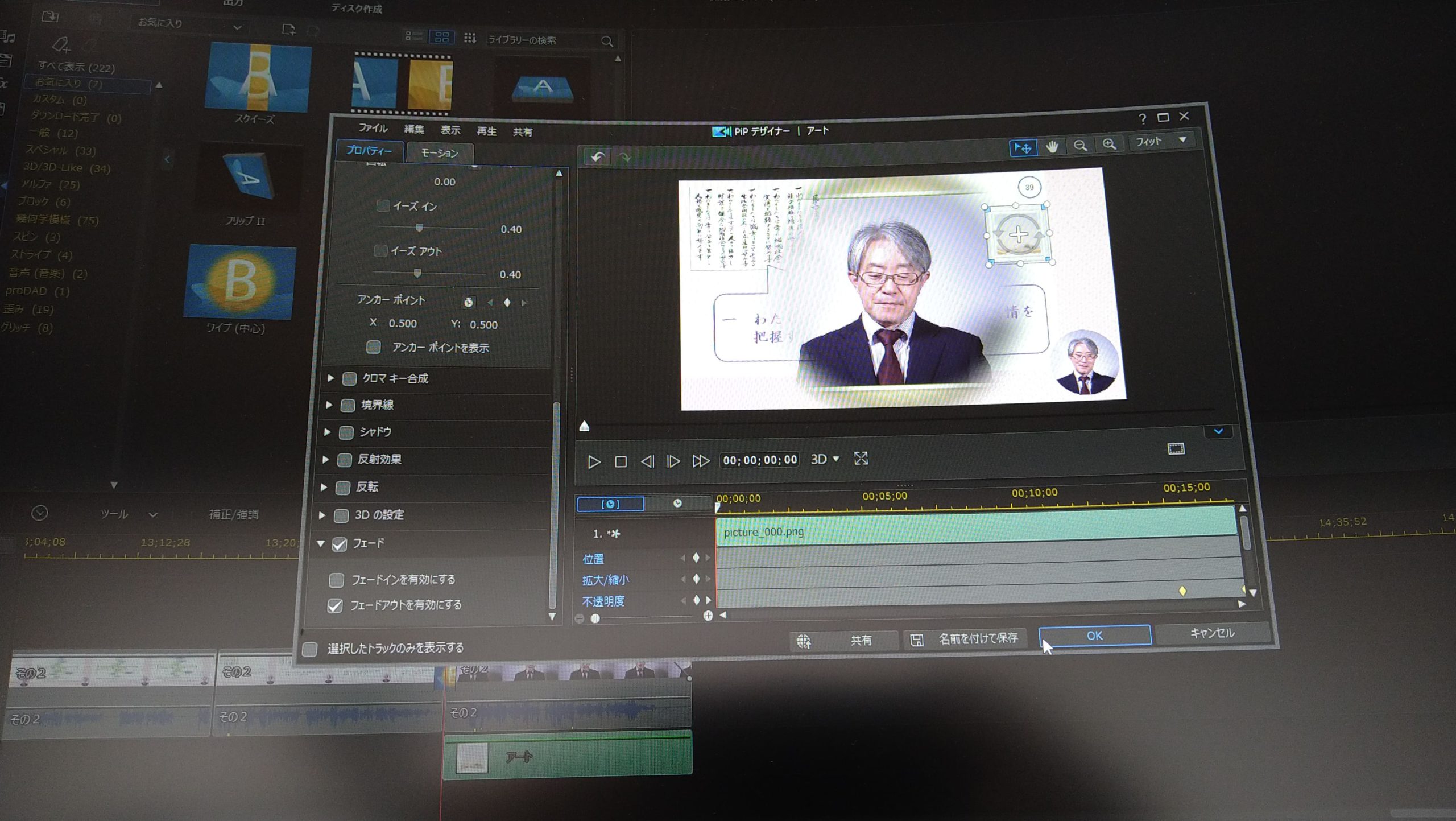
Task: Play the PiP preview
Action: 593,461
